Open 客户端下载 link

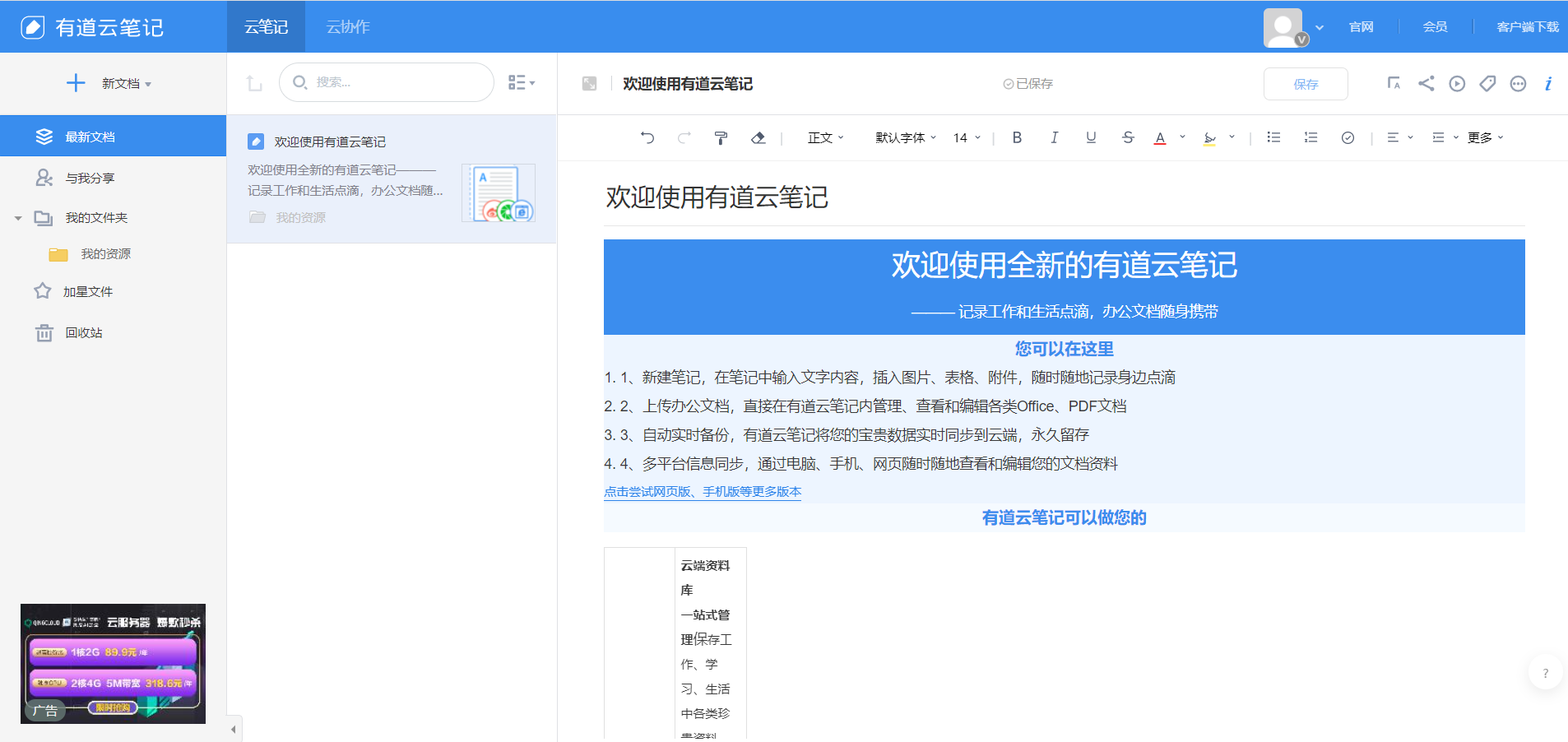(x=1527, y=27)
